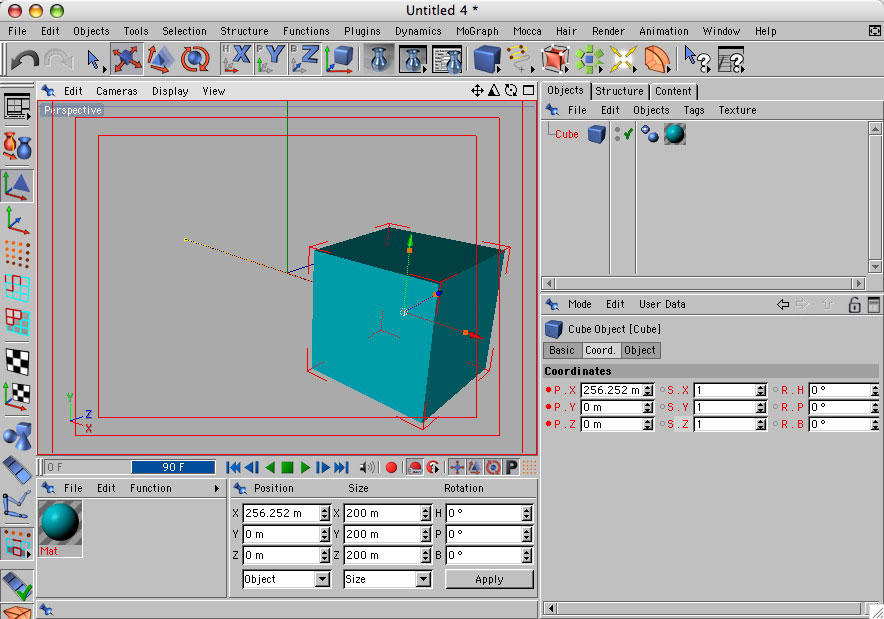
Task: Click the Render View vase icon
Action: coord(378,60)
